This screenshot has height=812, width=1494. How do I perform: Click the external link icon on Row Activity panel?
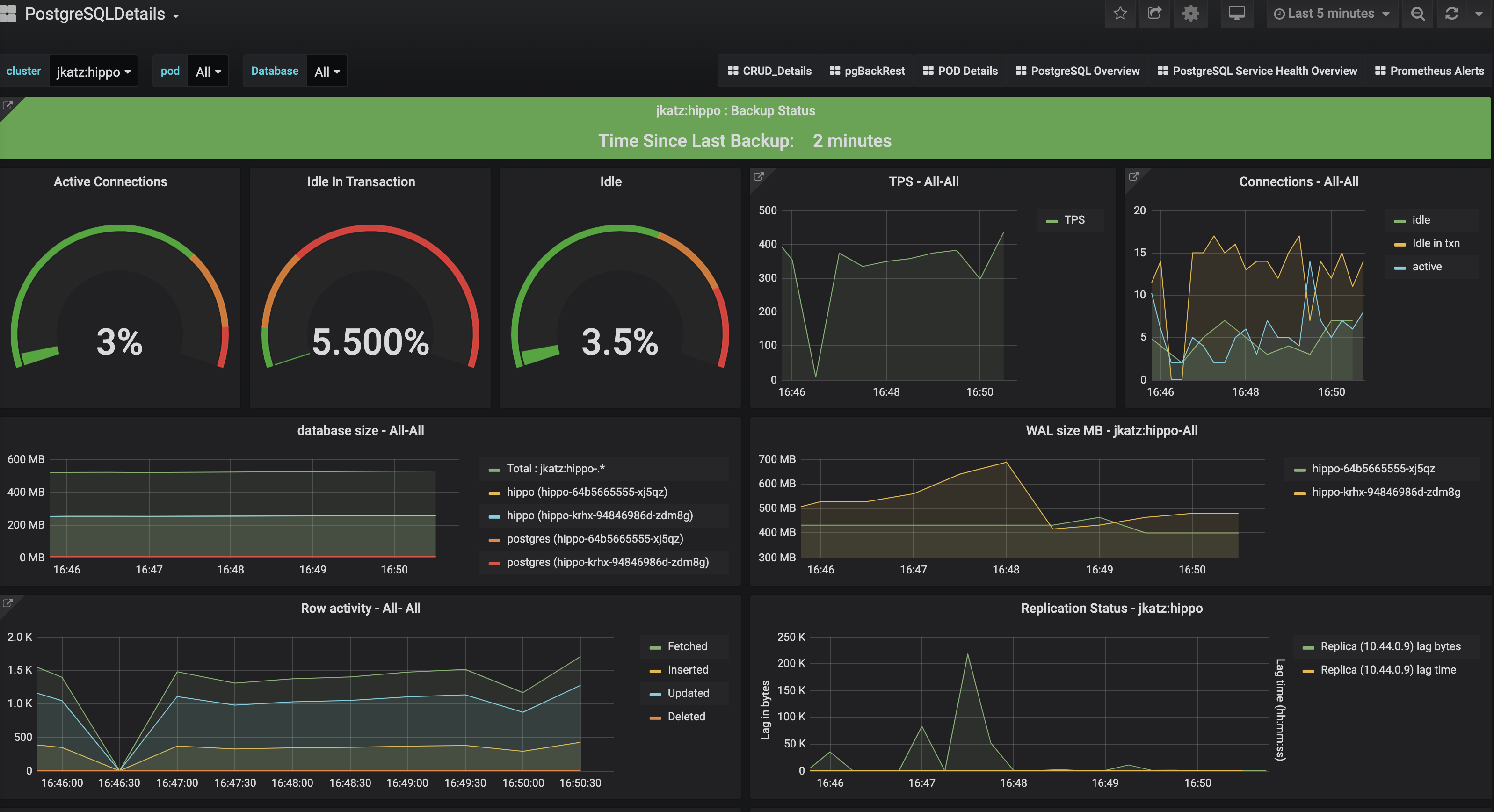click(8, 602)
